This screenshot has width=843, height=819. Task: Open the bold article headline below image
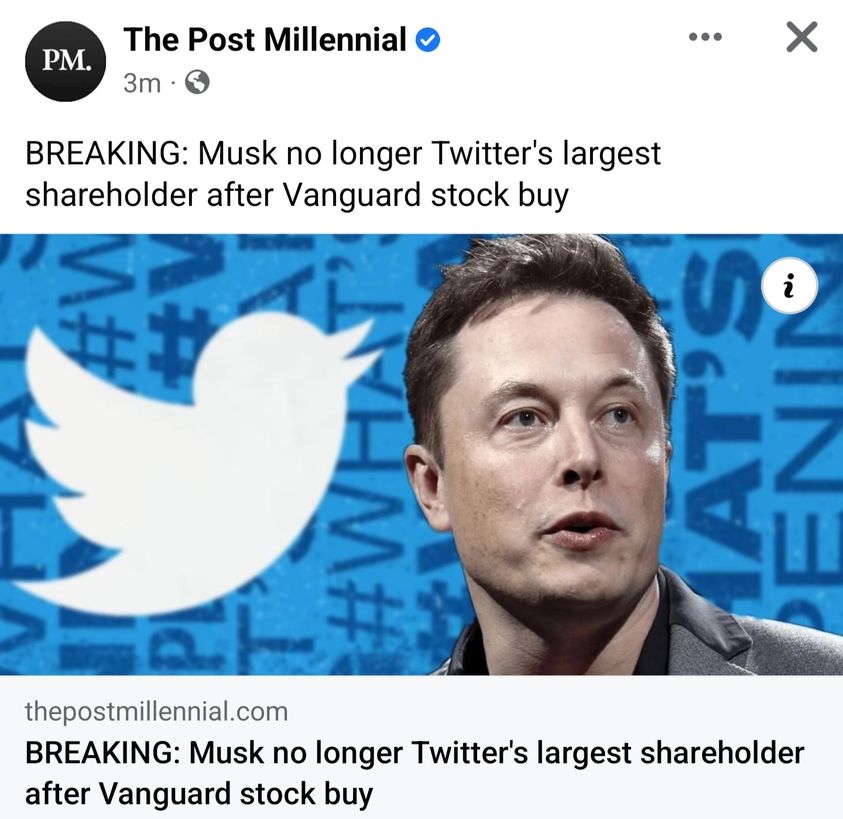coord(414,773)
